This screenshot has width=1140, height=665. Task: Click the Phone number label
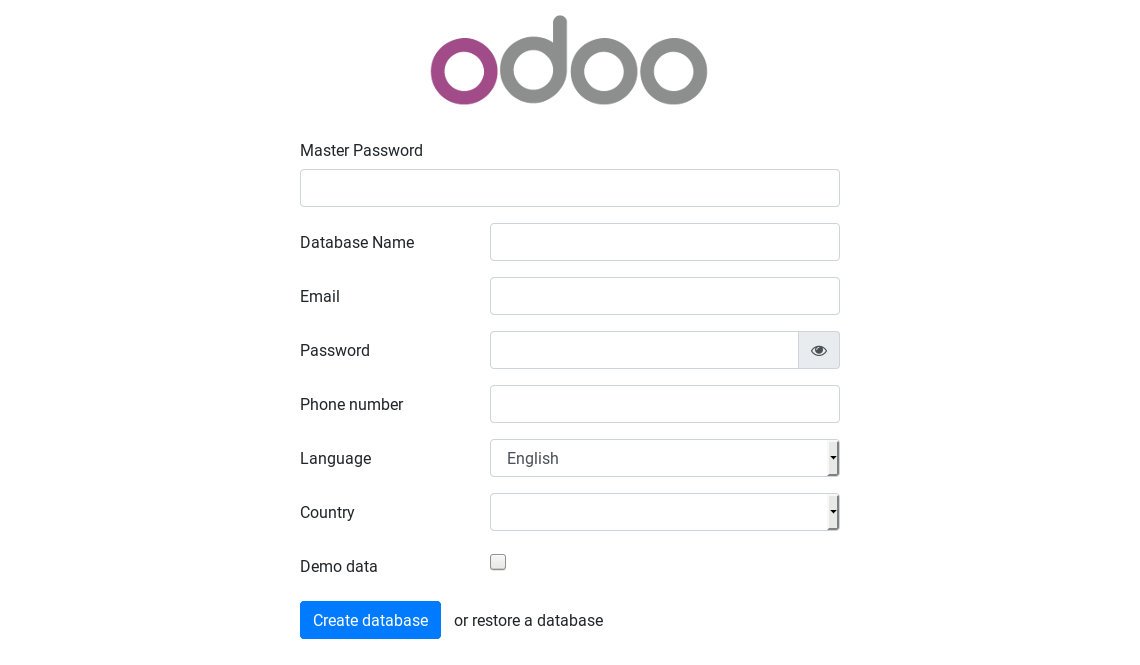(x=352, y=404)
